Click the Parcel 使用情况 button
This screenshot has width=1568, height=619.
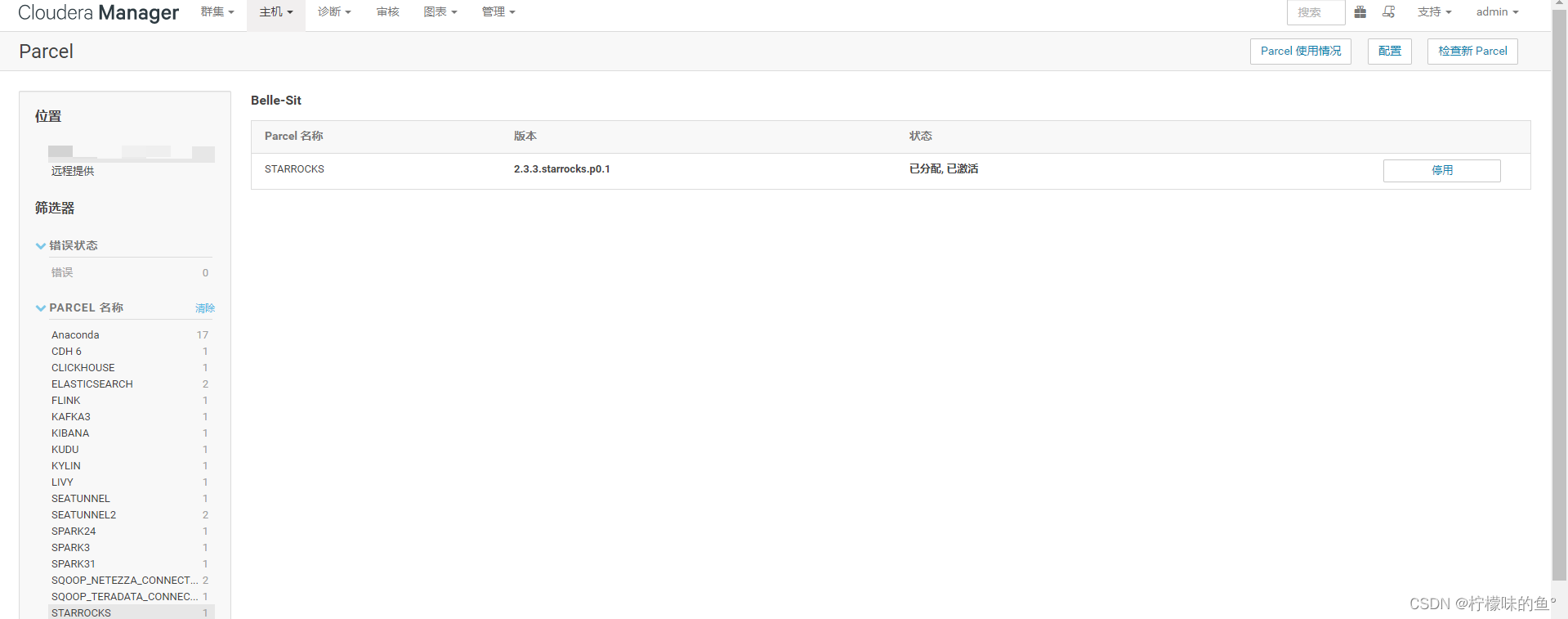click(x=1301, y=51)
